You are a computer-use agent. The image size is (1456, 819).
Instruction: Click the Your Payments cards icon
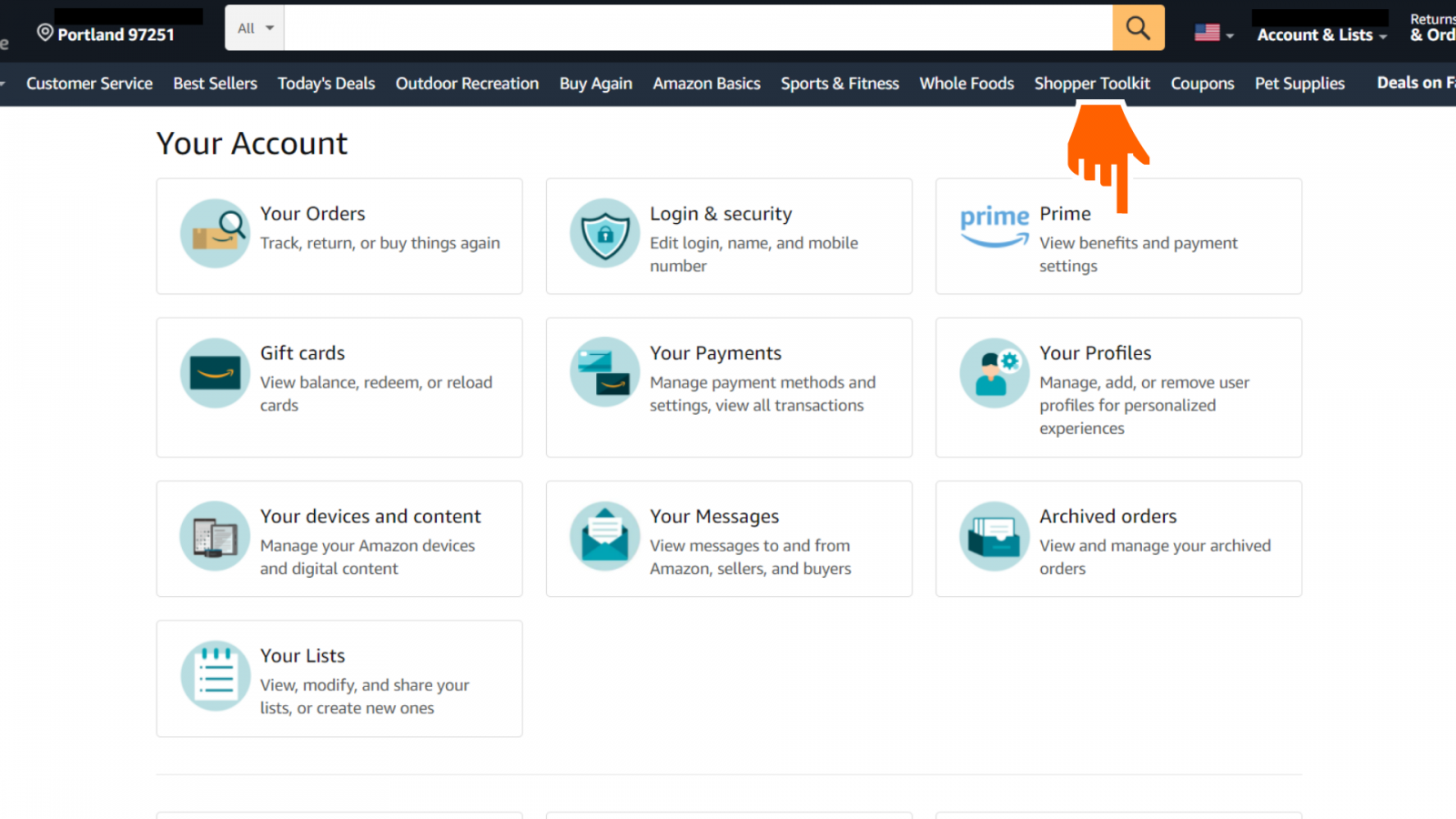pos(604,372)
